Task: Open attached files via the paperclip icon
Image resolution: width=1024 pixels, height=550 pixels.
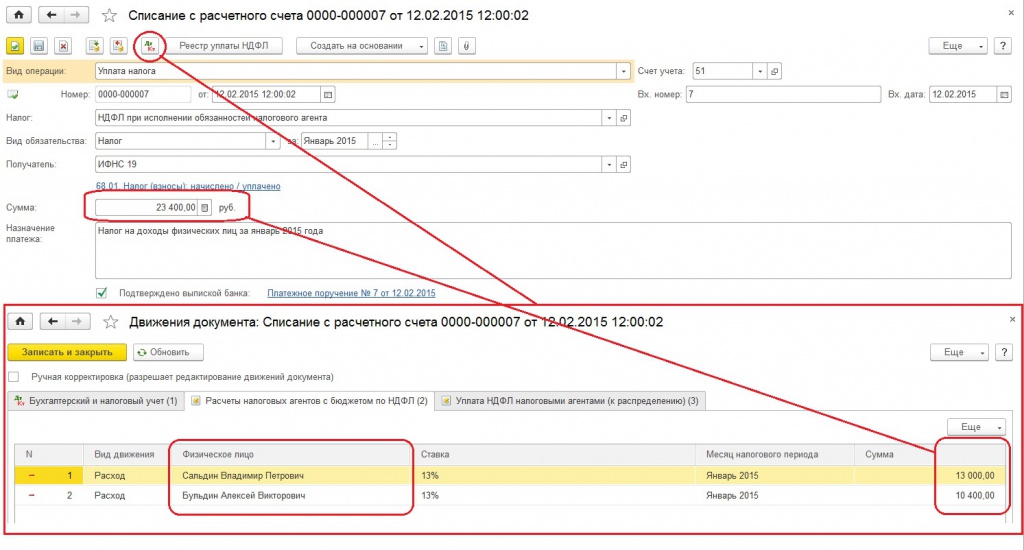Action: 466,46
